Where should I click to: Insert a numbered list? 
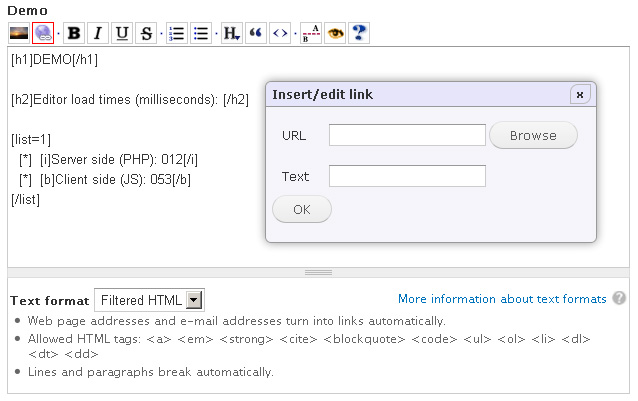pyautogui.click(x=177, y=33)
